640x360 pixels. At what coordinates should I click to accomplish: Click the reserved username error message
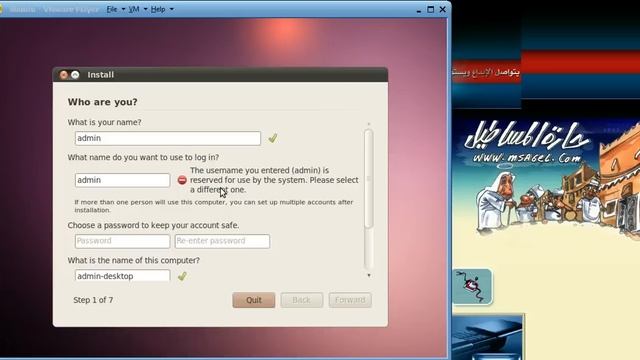(x=274, y=180)
